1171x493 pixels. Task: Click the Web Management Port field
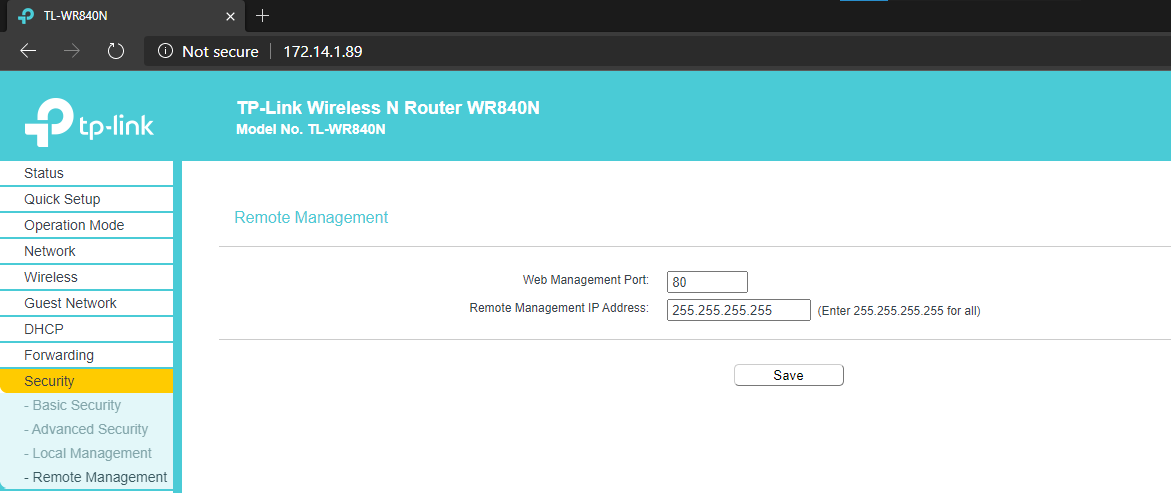[x=707, y=282]
